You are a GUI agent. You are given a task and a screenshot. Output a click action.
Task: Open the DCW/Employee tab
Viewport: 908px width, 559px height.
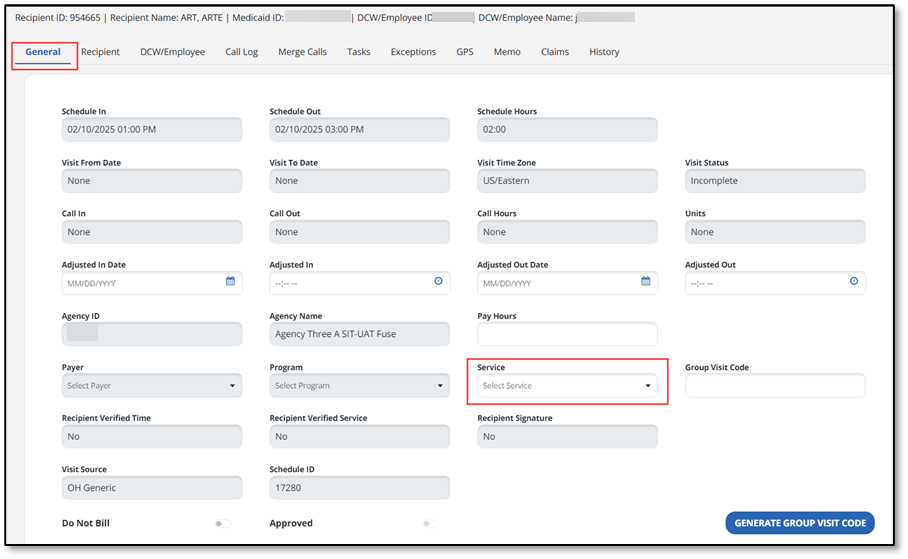tap(172, 52)
